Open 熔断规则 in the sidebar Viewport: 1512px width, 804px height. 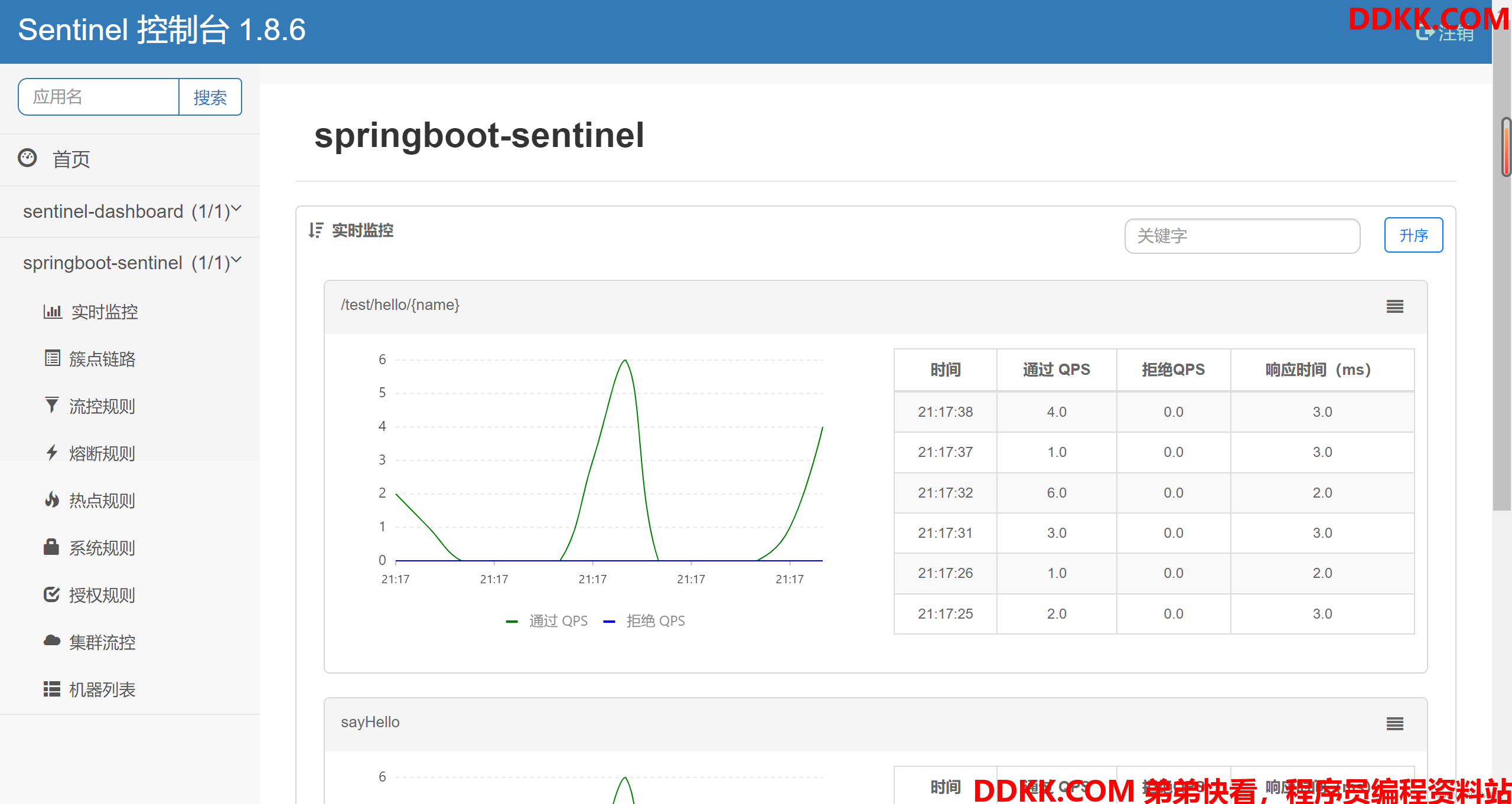(102, 453)
